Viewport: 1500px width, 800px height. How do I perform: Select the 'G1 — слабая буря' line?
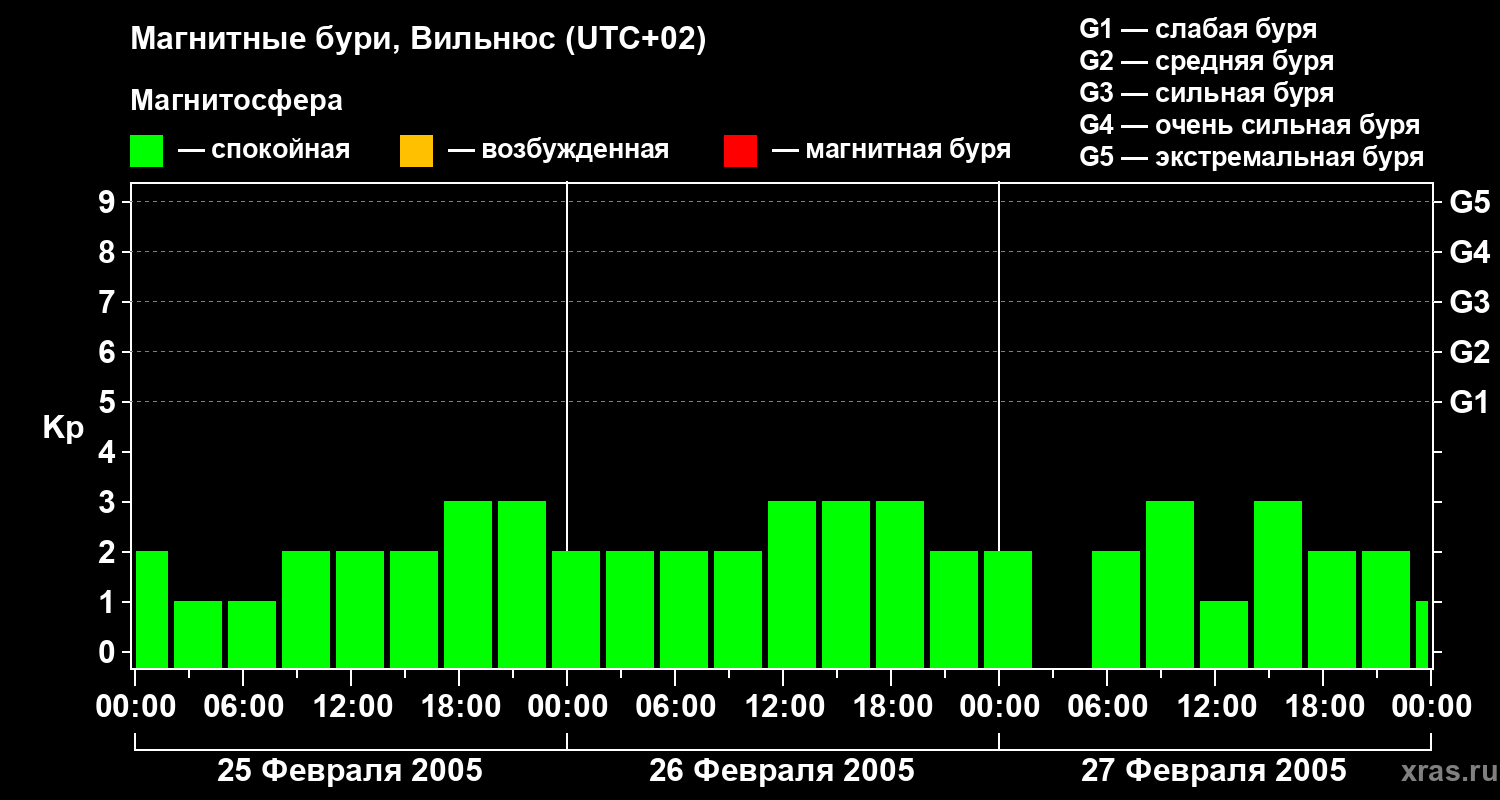coord(1198,29)
